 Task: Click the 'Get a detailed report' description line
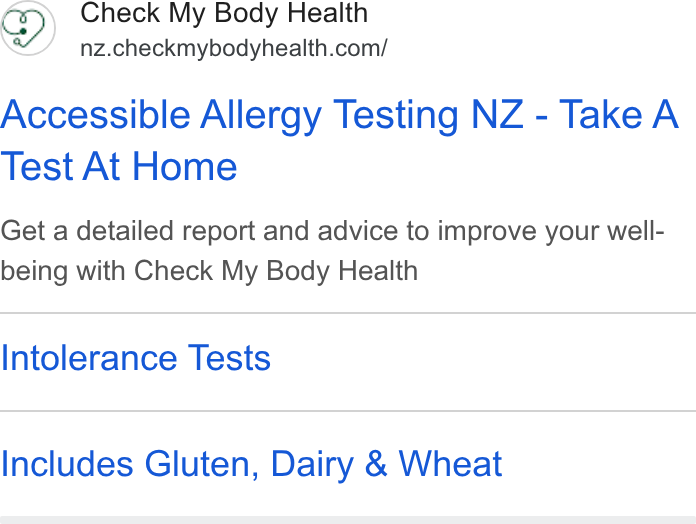(x=332, y=231)
